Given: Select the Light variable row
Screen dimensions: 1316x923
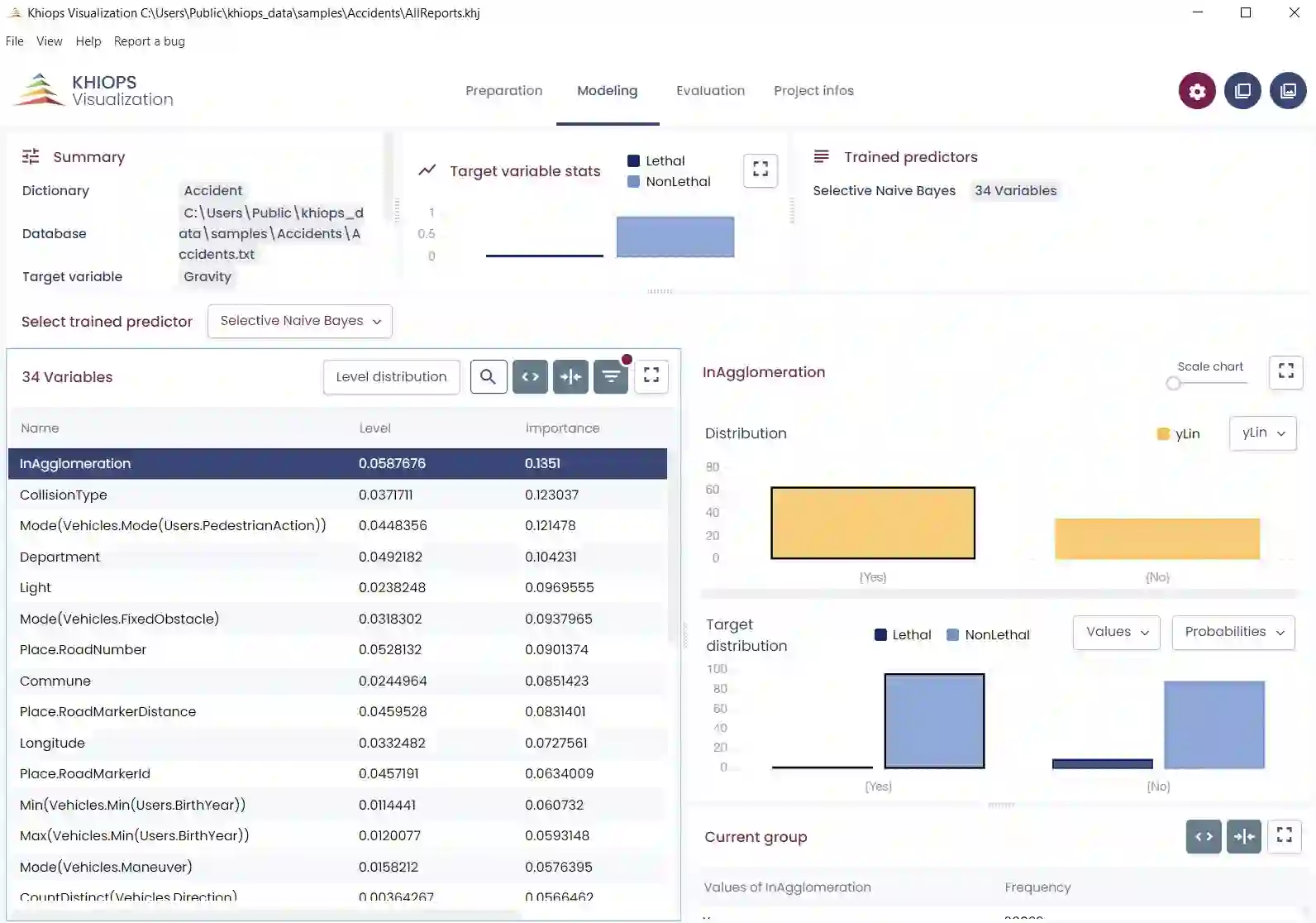Looking at the screenshot, I should pos(337,588).
